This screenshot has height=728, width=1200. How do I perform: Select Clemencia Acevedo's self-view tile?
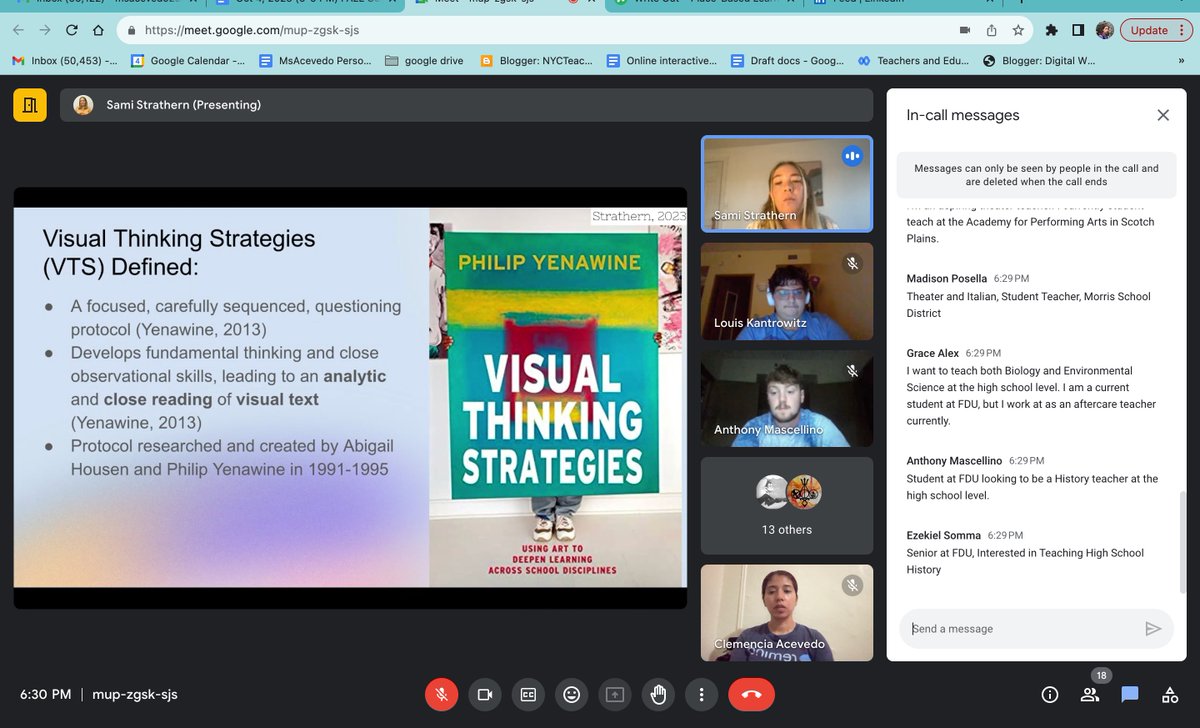tap(787, 613)
